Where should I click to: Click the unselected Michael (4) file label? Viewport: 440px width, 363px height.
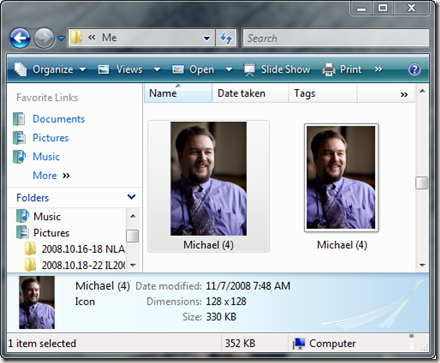coord(342,245)
